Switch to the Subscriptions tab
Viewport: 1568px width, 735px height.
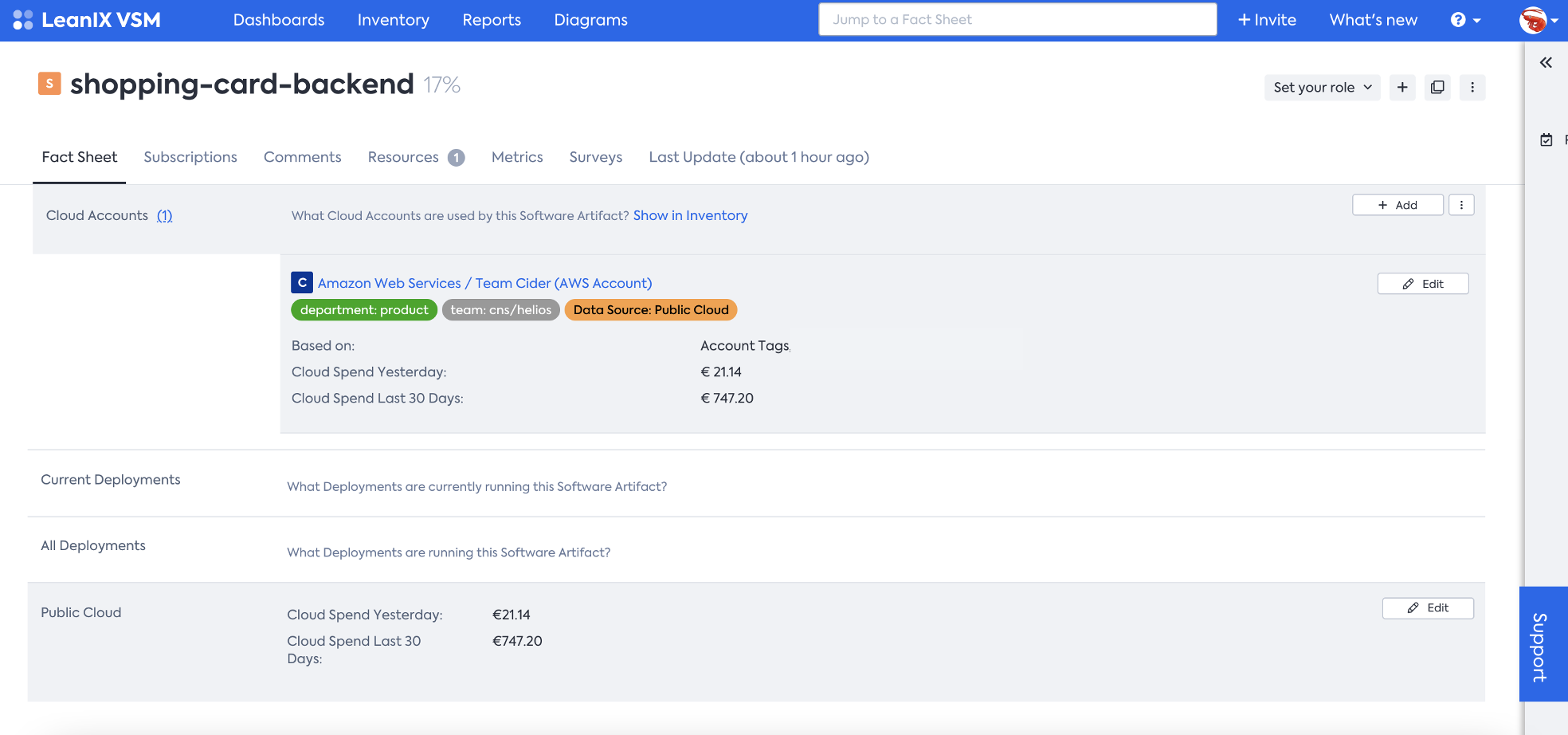pos(190,157)
